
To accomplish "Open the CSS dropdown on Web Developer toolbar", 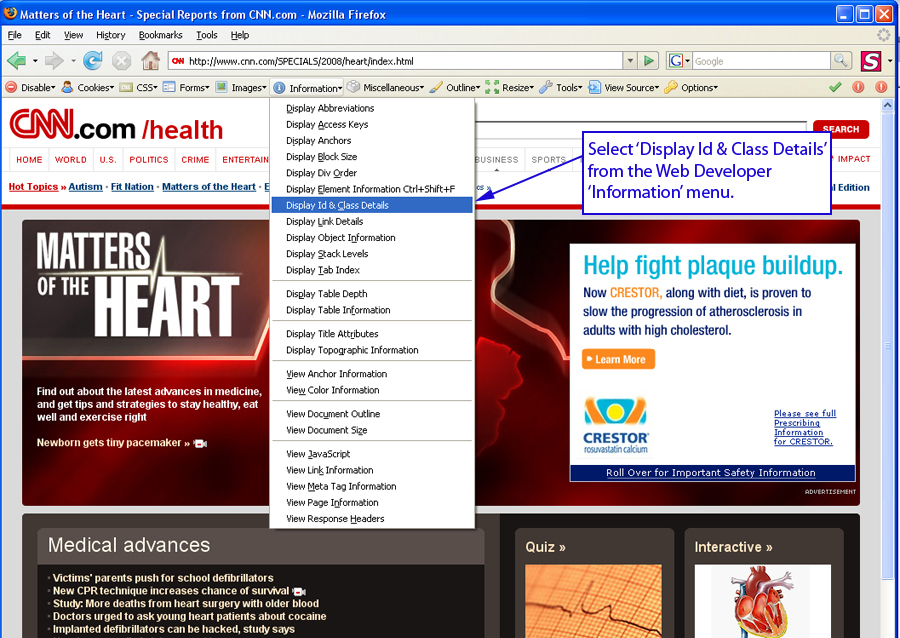I will coord(147,87).
